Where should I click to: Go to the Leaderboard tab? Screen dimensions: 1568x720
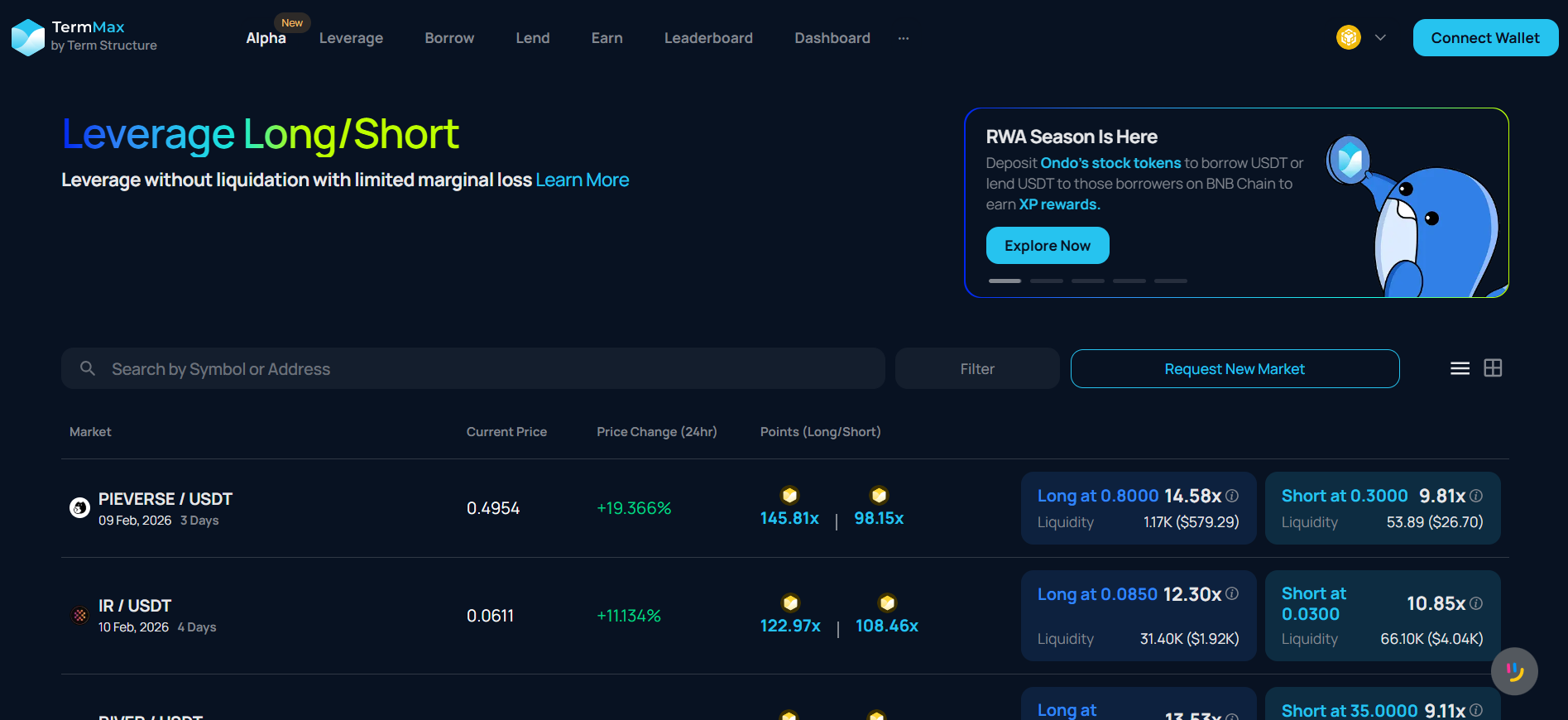(708, 38)
